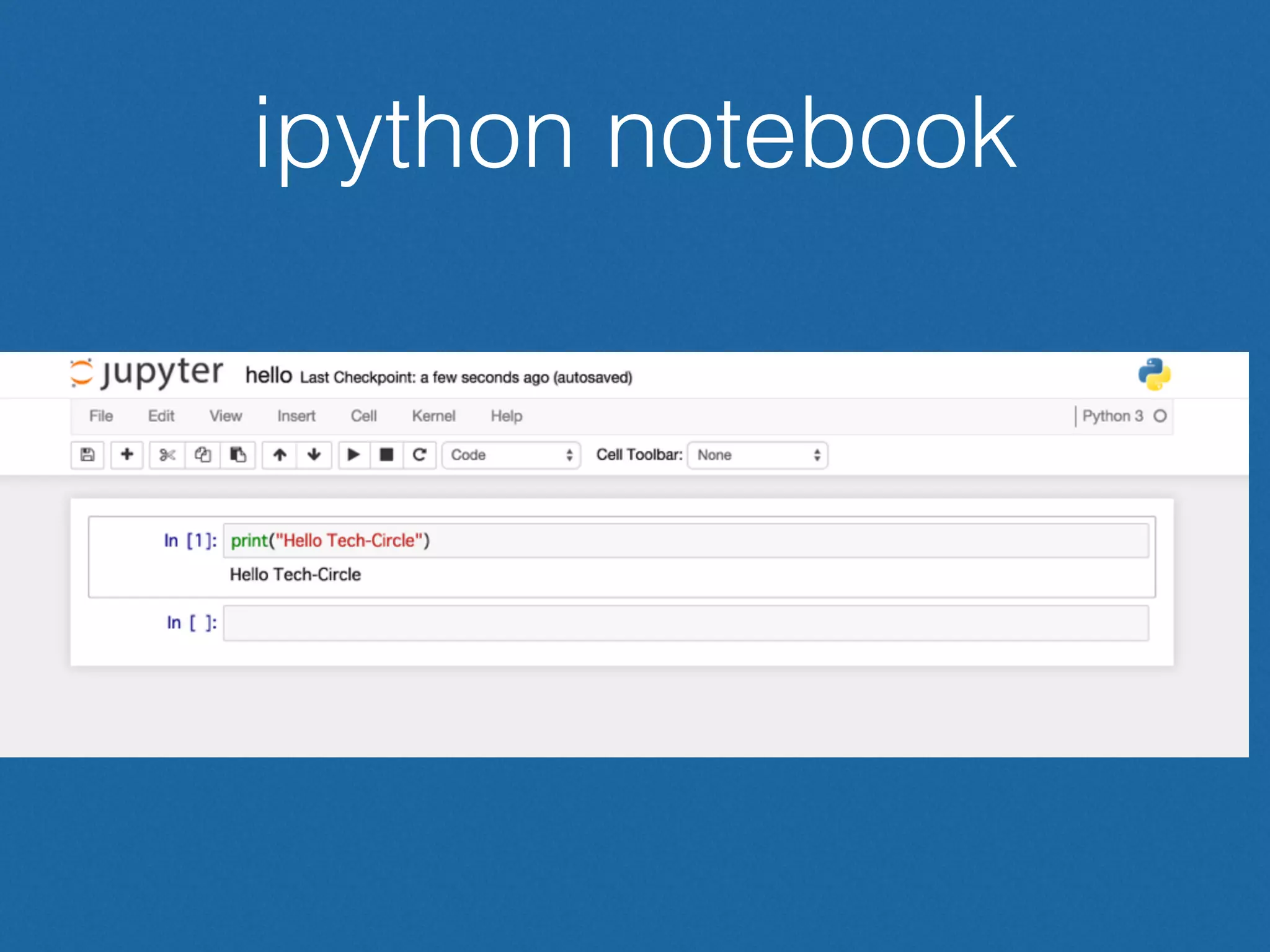
Task: Open the cell type Code dropdown
Action: click(511, 455)
